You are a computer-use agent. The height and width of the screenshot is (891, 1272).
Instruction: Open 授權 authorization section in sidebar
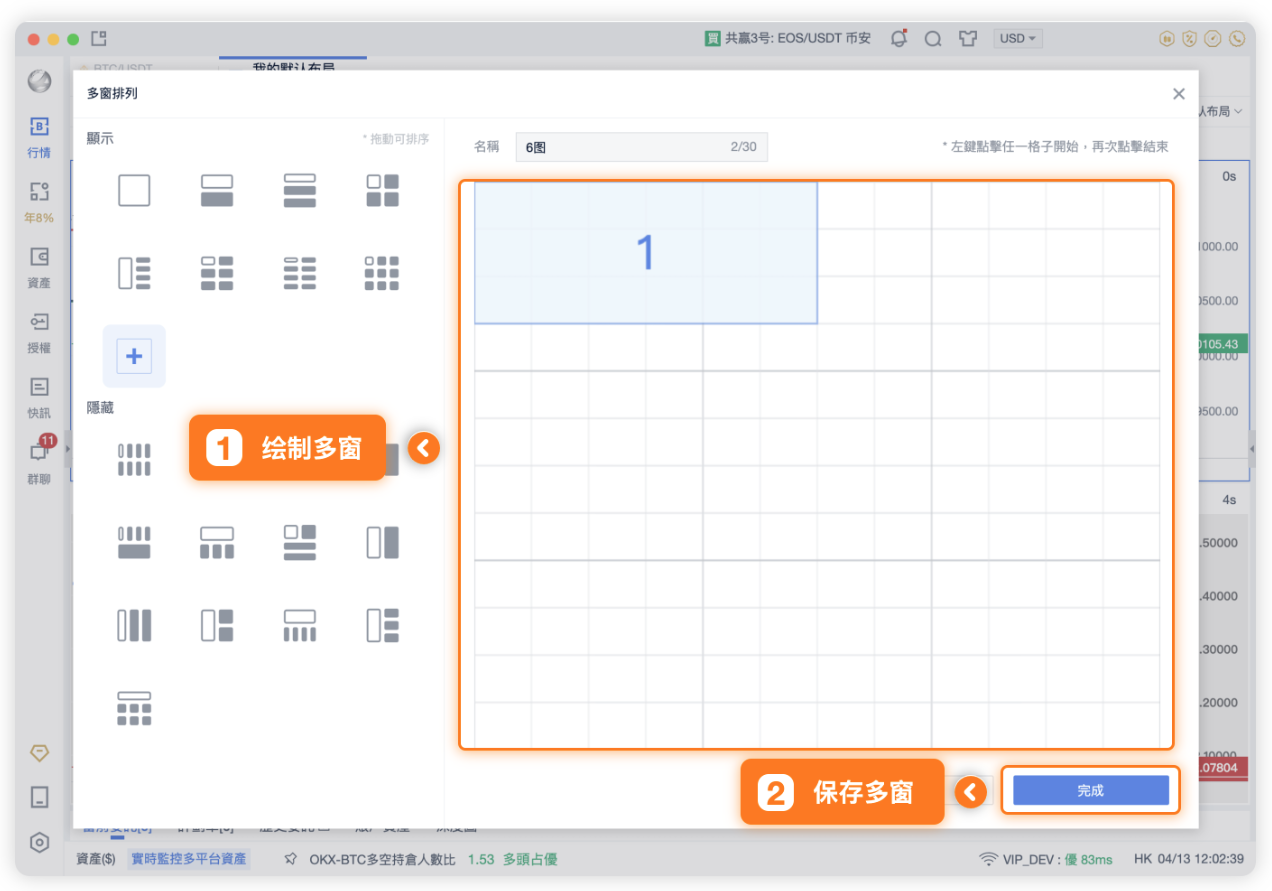(39, 333)
